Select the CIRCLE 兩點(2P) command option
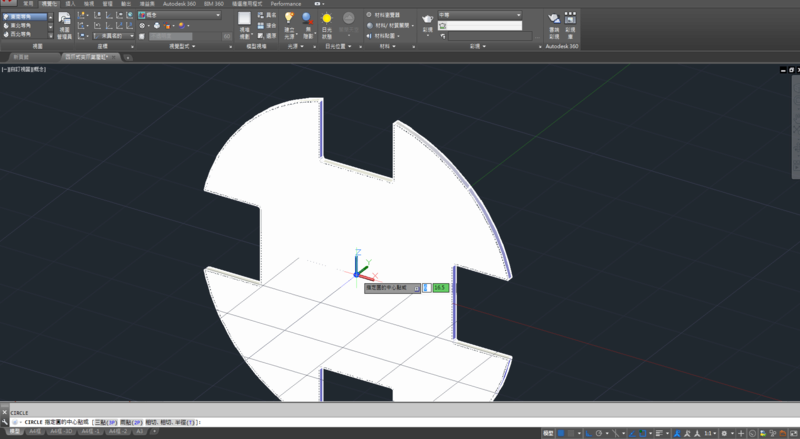Image resolution: width=800 pixels, height=439 pixels. (x=132, y=422)
